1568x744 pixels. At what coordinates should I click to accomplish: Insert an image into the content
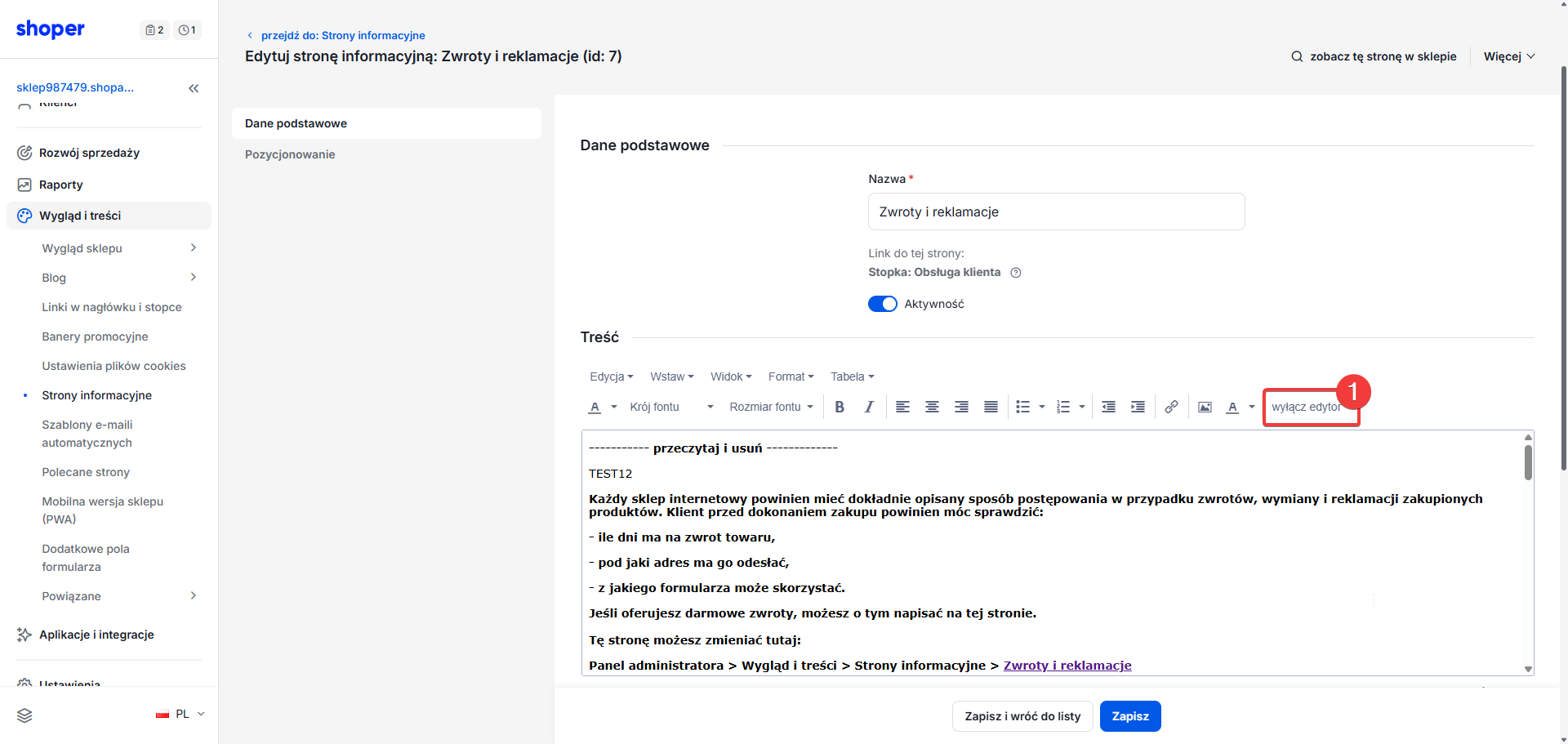(1205, 407)
